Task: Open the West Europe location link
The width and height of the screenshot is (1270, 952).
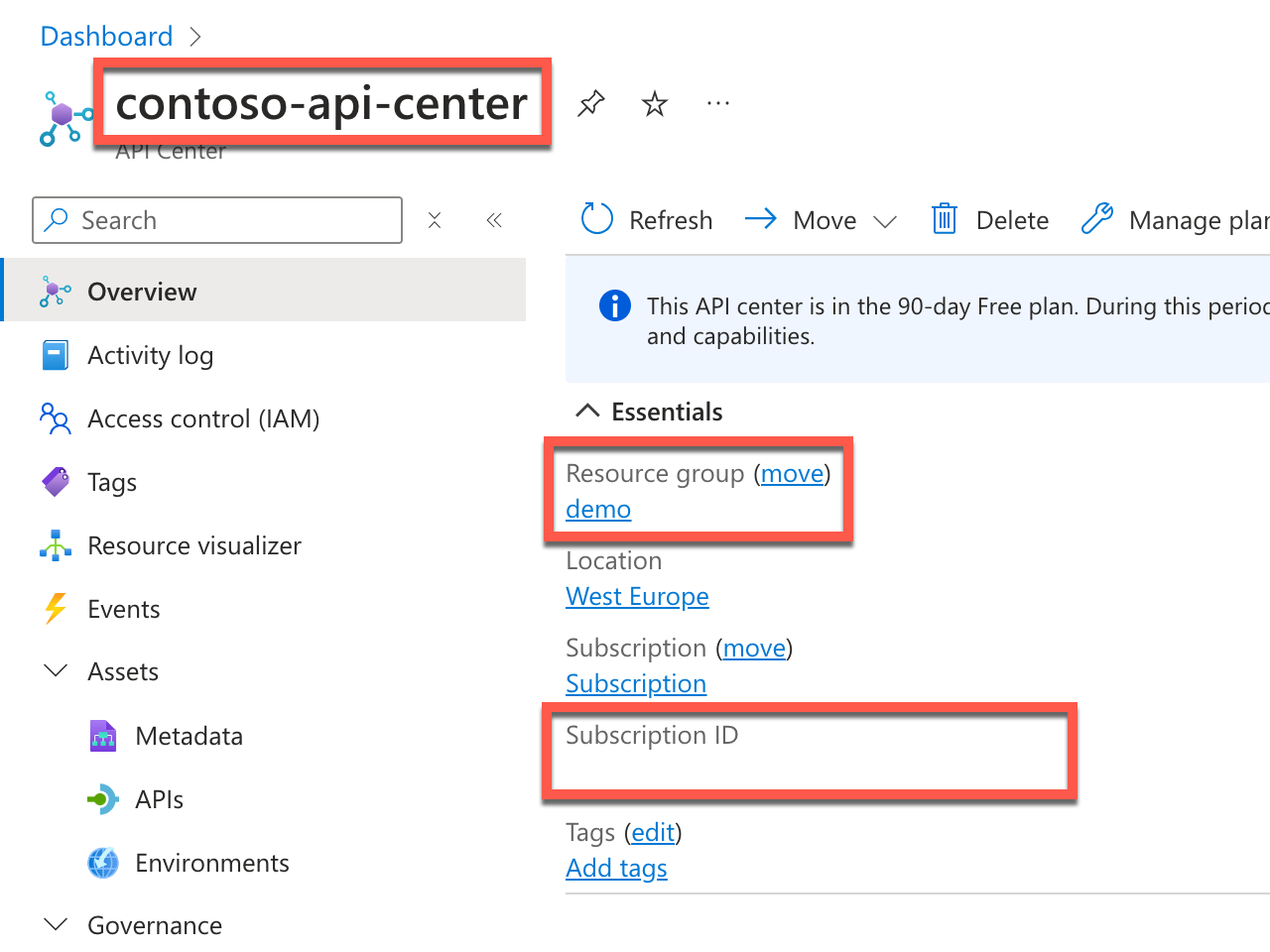Action: coord(637,596)
